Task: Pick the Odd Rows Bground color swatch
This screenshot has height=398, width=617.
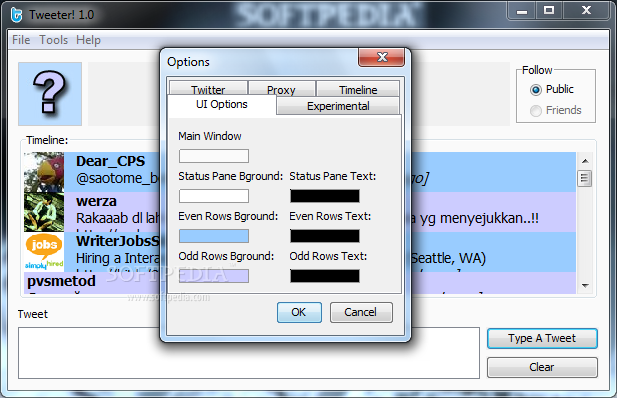Action: click(214, 276)
